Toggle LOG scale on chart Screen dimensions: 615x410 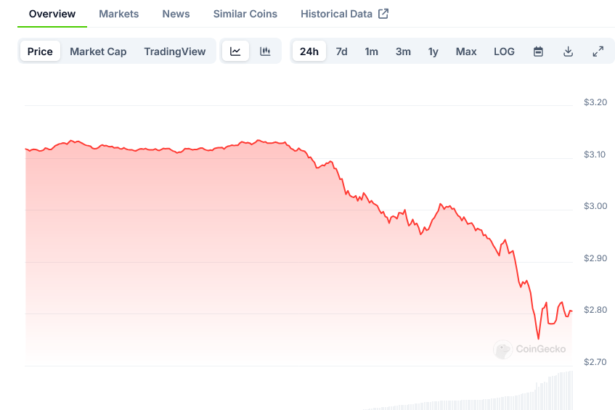pos(504,51)
